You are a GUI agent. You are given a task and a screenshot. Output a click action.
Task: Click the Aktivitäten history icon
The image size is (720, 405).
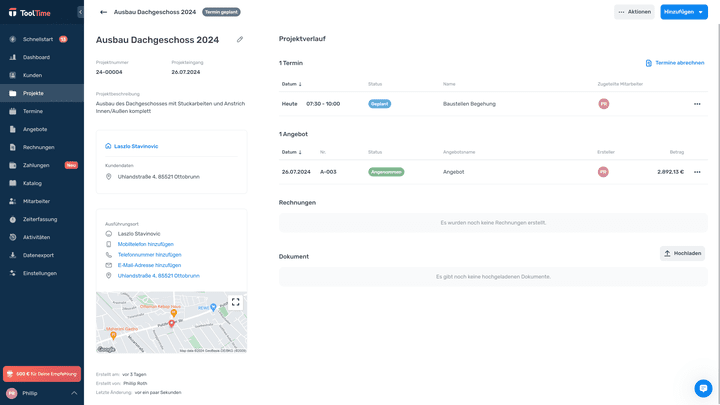pos(12,237)
